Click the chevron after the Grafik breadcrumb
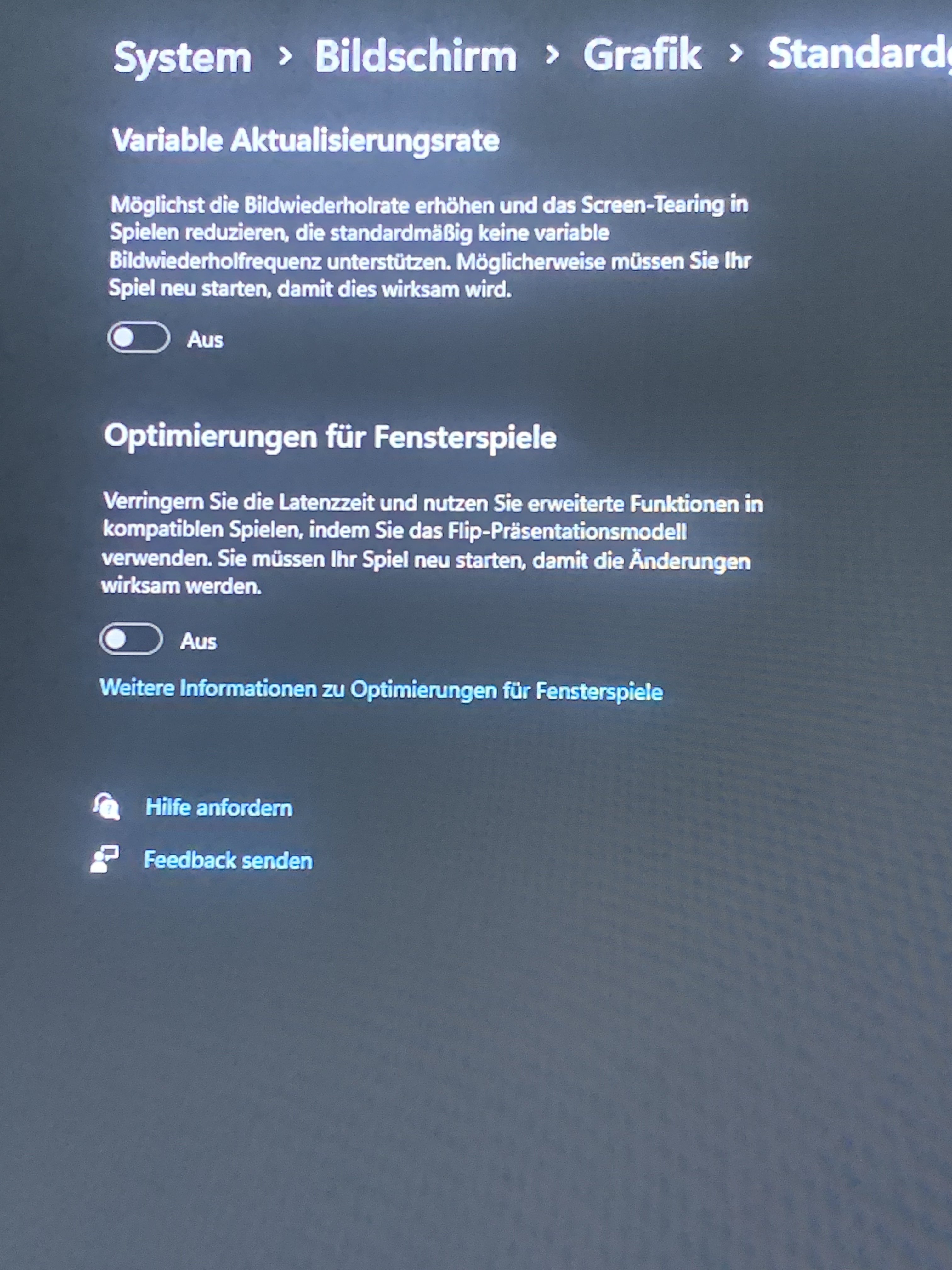952x1270 pixels. [735, 54]
